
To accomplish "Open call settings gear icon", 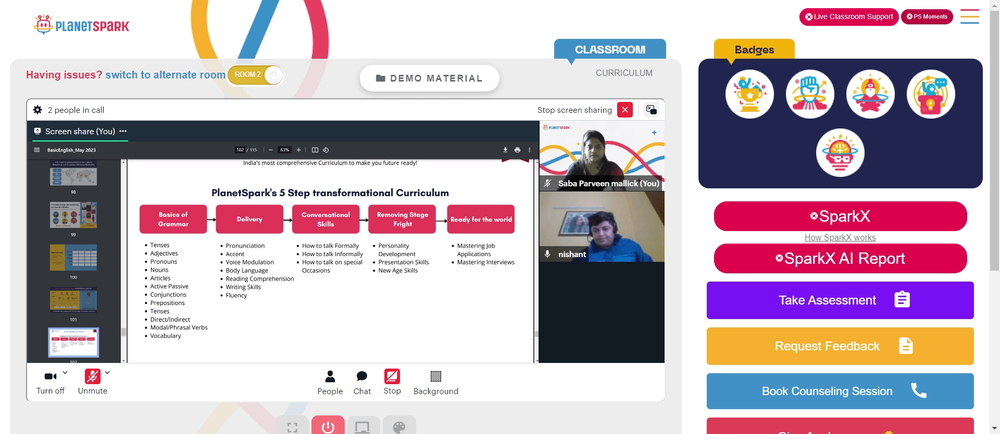I will point(38,110).
